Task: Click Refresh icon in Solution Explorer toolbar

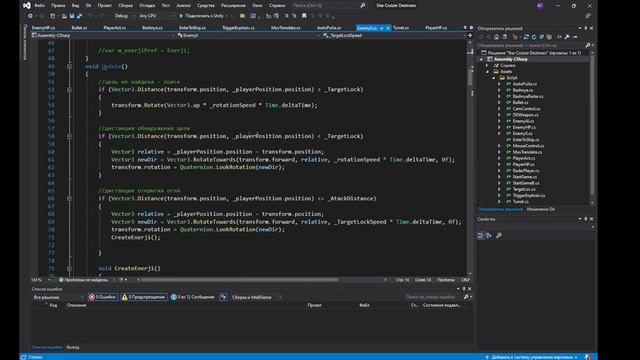Action: pos(534,37)
